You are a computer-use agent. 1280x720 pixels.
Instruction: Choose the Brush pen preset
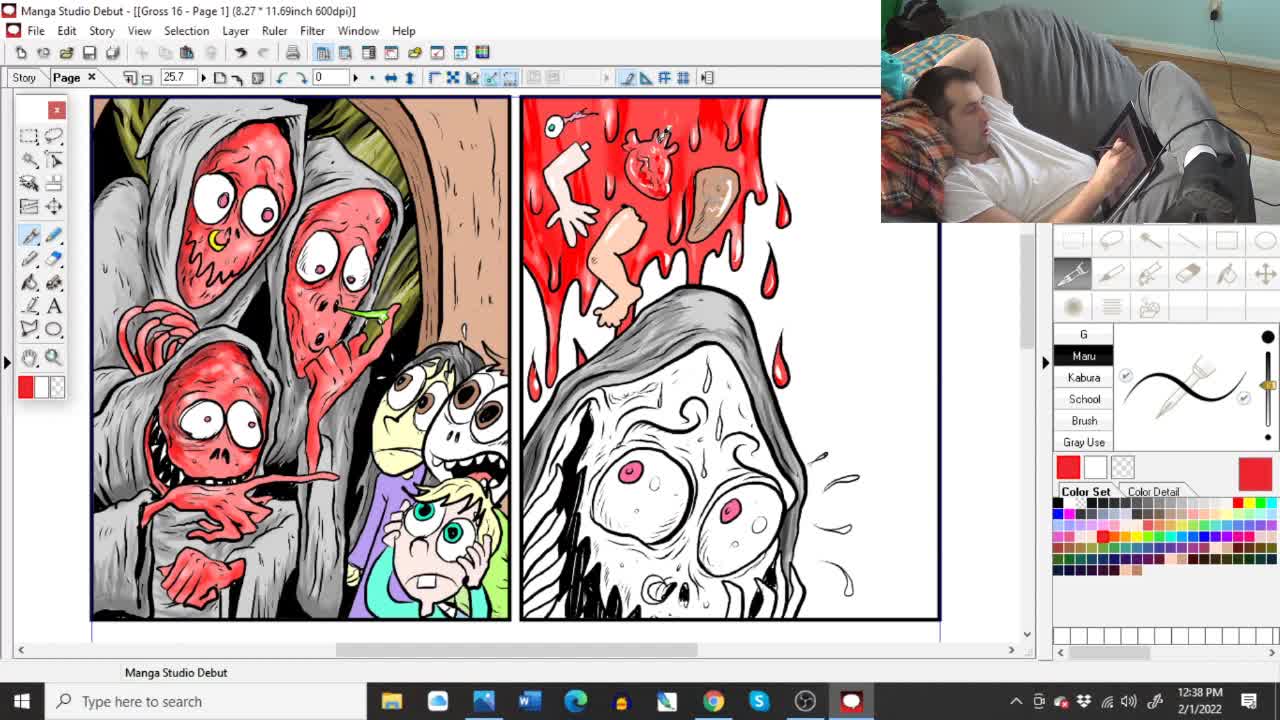[1083, 421]
